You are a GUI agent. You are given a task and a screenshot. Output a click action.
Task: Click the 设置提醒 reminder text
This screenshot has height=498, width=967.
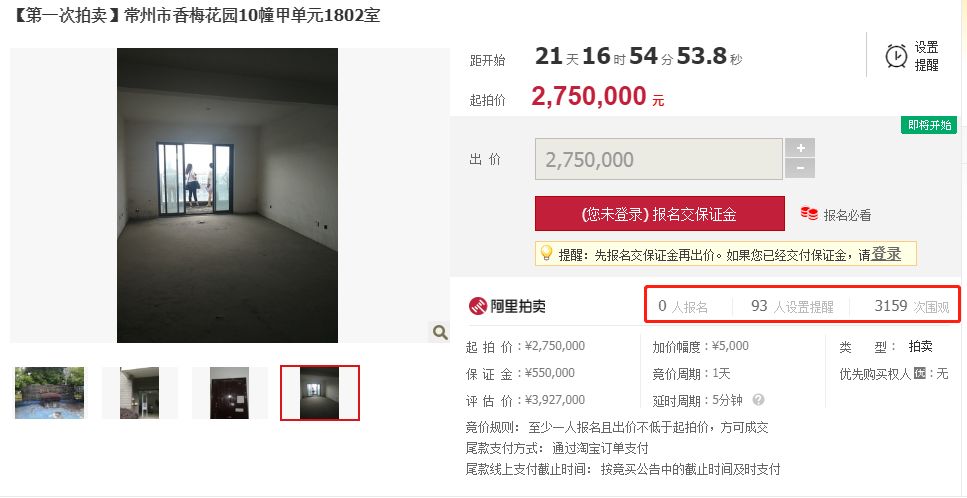point(926,56)
